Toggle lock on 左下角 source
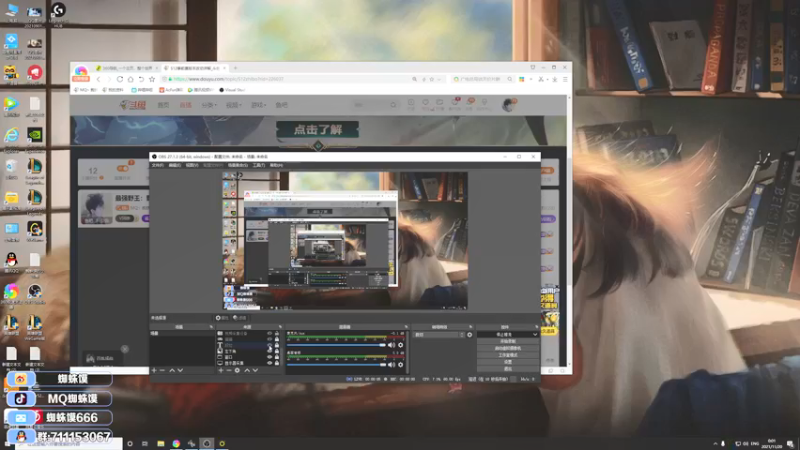Image resolution: width=800 pixels, height=450 pixels. tap(277, 351)
